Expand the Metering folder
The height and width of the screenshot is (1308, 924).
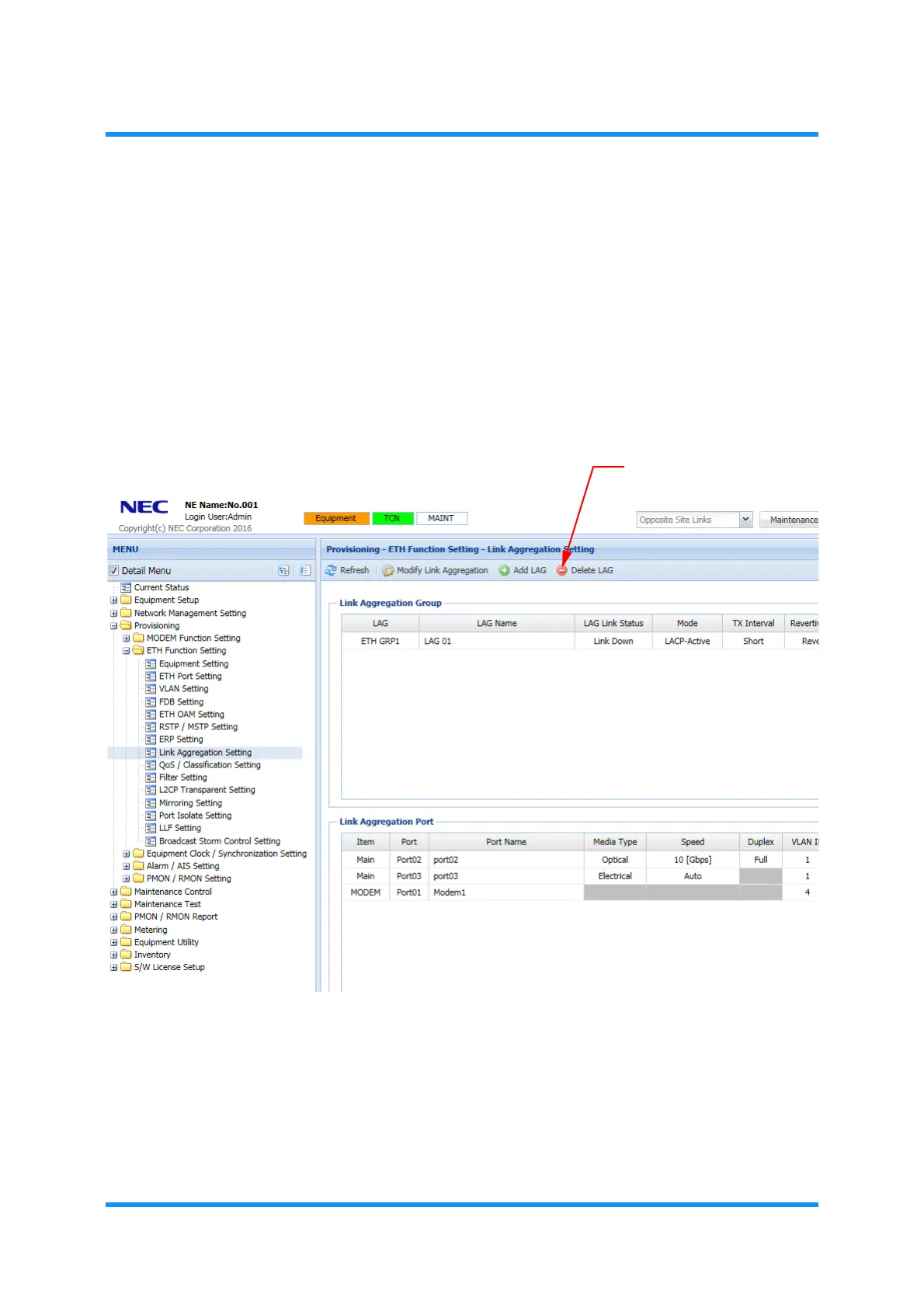tap(114, 930)
